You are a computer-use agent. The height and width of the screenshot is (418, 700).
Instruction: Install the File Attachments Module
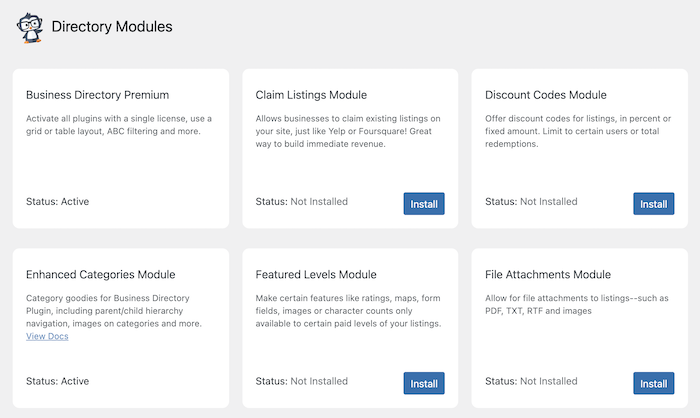click(654, 383)
